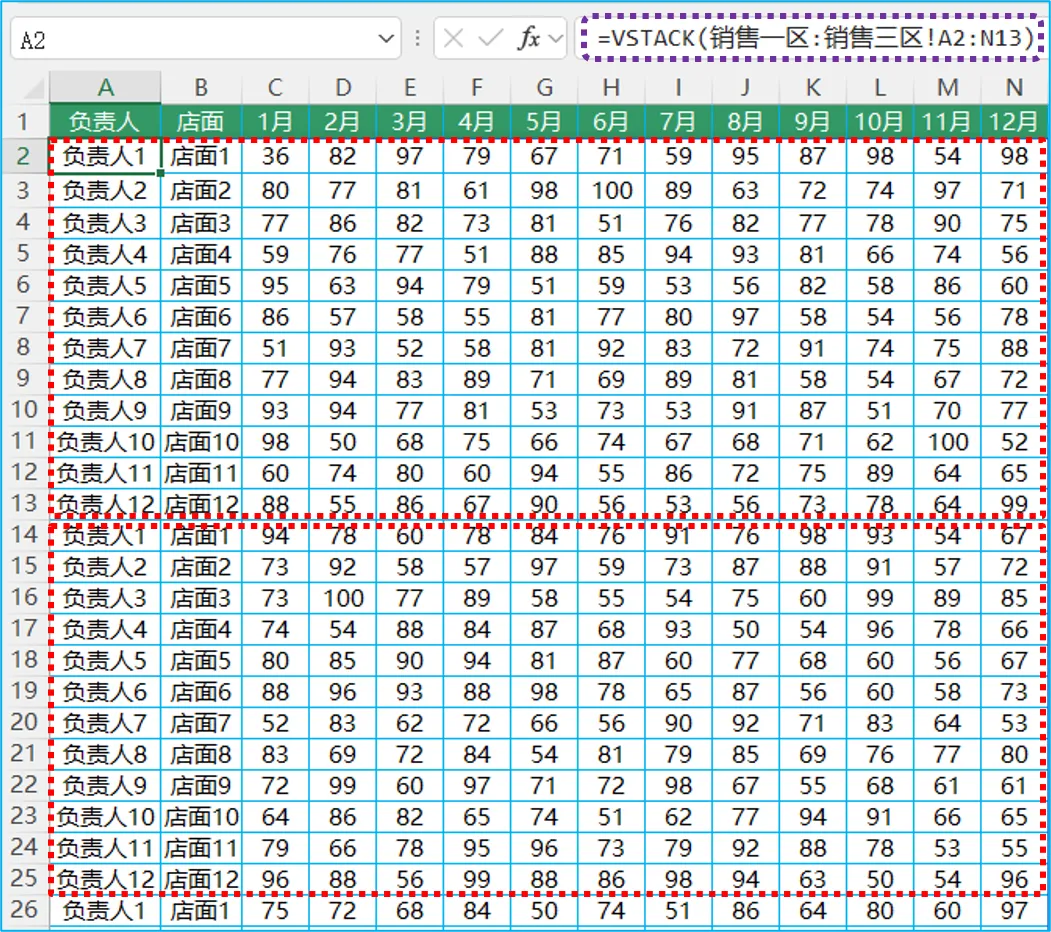Image resolution: width=1051 pixels, height=932 pixels.
Task: Click the formula bar resize dots handle
Action: click(x=418, y=39)
